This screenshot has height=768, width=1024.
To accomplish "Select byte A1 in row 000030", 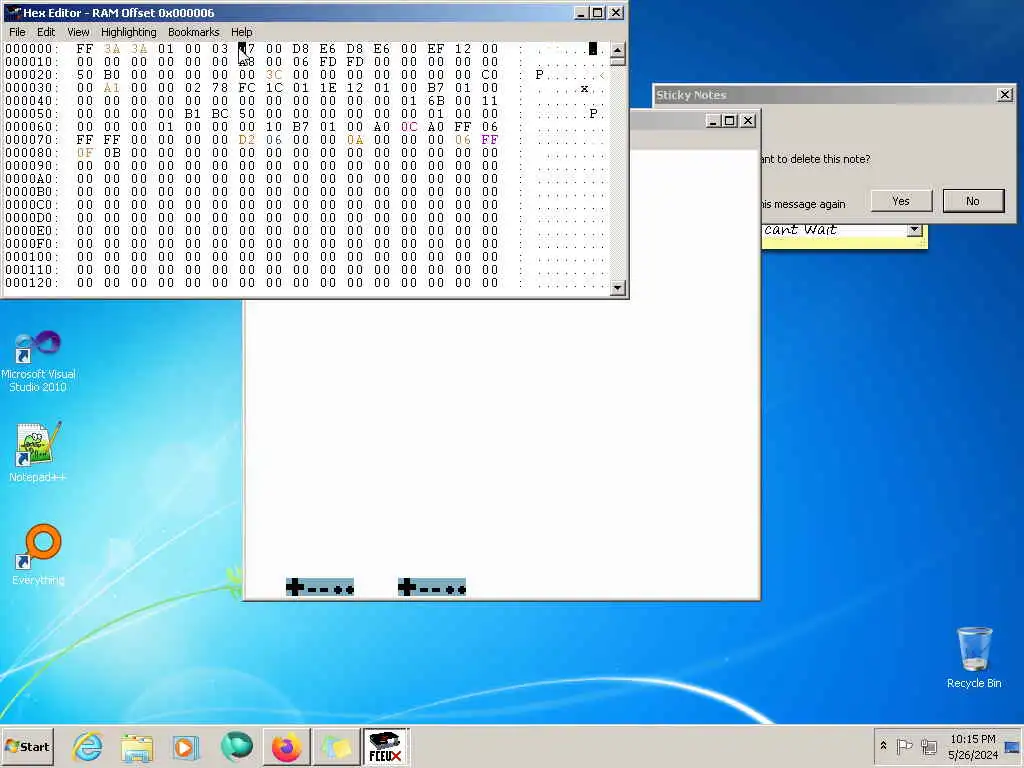I will coord(112,88).
